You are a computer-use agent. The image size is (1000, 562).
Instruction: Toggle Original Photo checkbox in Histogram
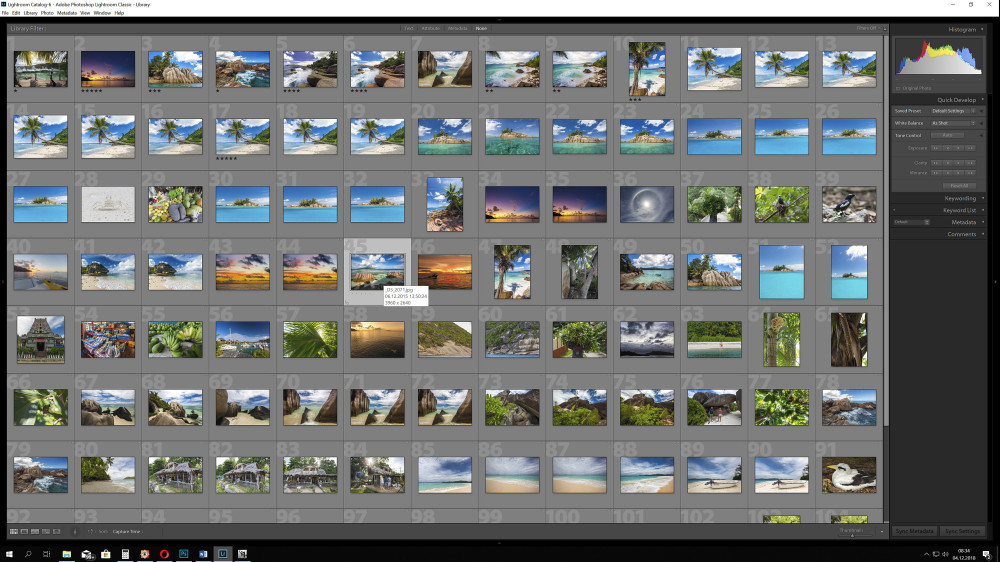(899, 88)
